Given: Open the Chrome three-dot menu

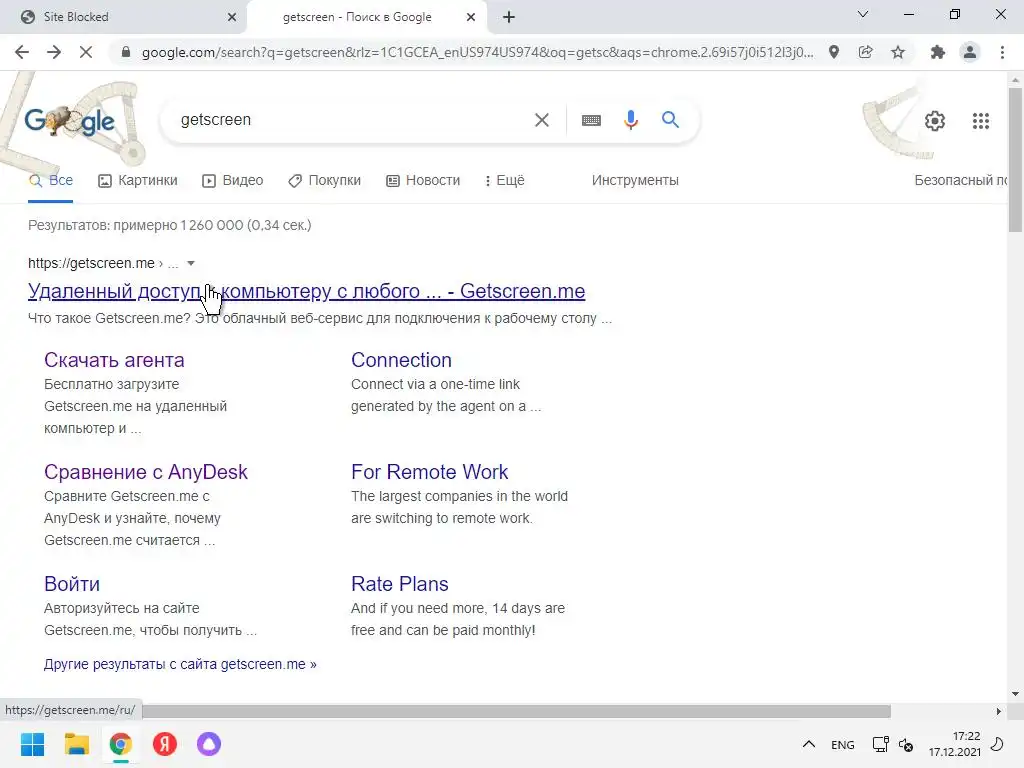Looking at the screenshot, I should click(x=1002, y=52).
